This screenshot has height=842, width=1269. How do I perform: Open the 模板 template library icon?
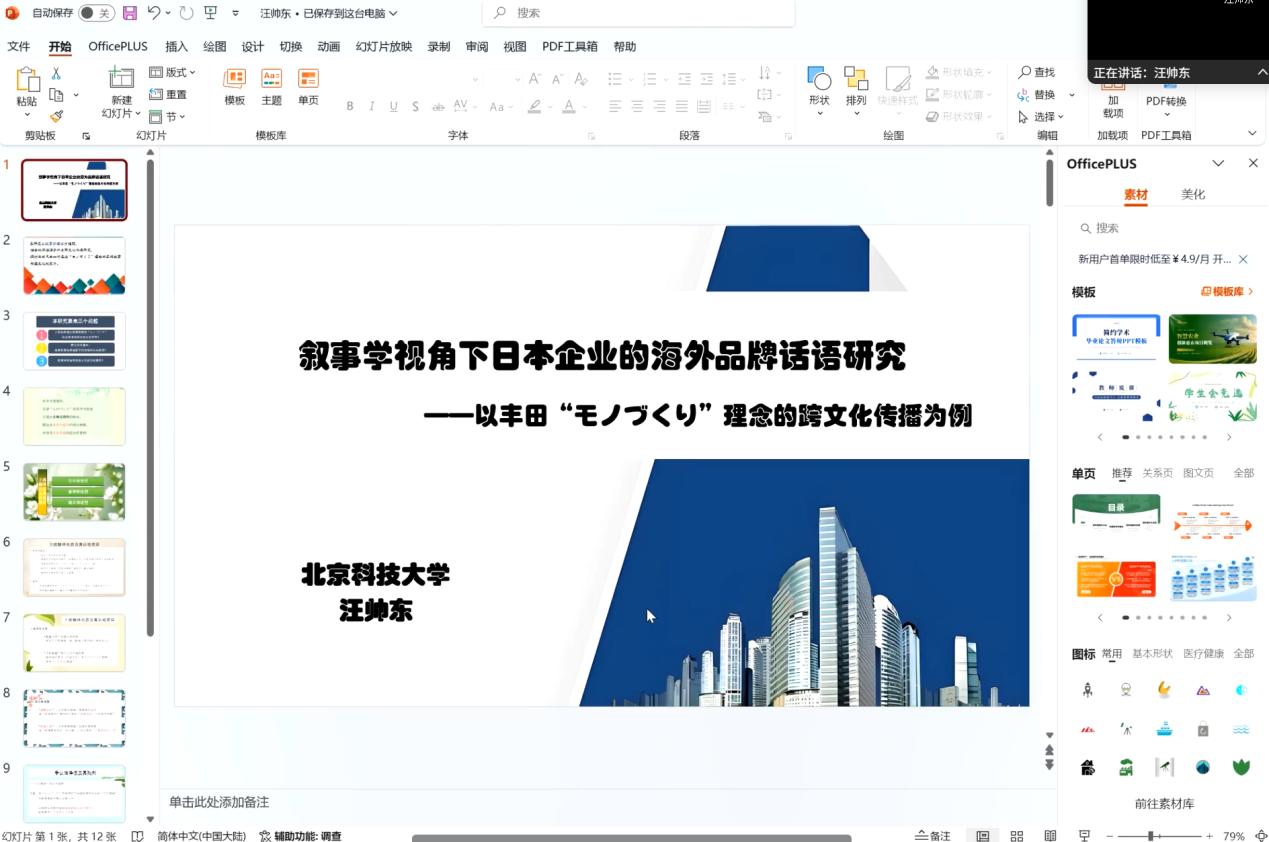[235, 79]
